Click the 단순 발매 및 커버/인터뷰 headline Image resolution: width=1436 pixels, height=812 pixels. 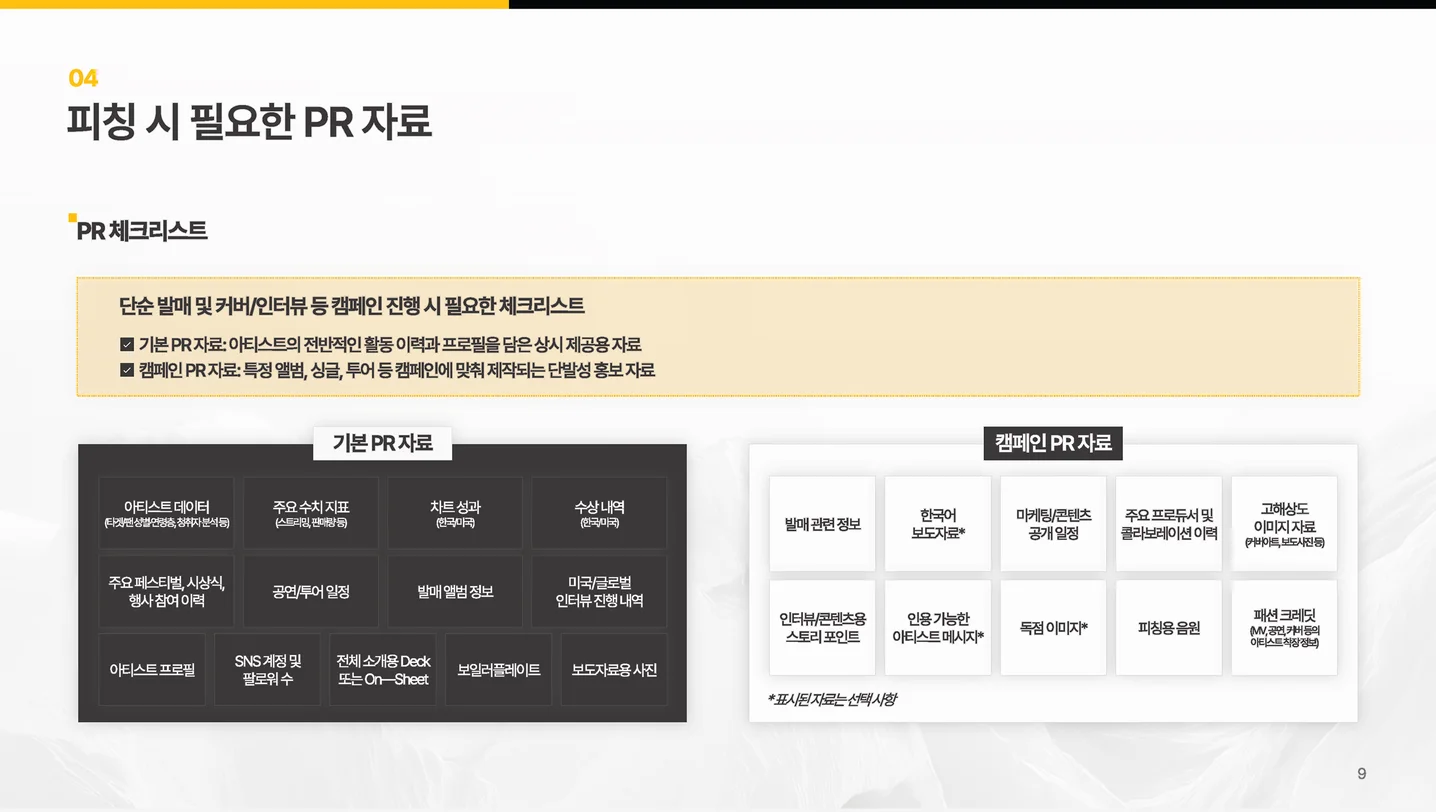[x=351, y=305]
